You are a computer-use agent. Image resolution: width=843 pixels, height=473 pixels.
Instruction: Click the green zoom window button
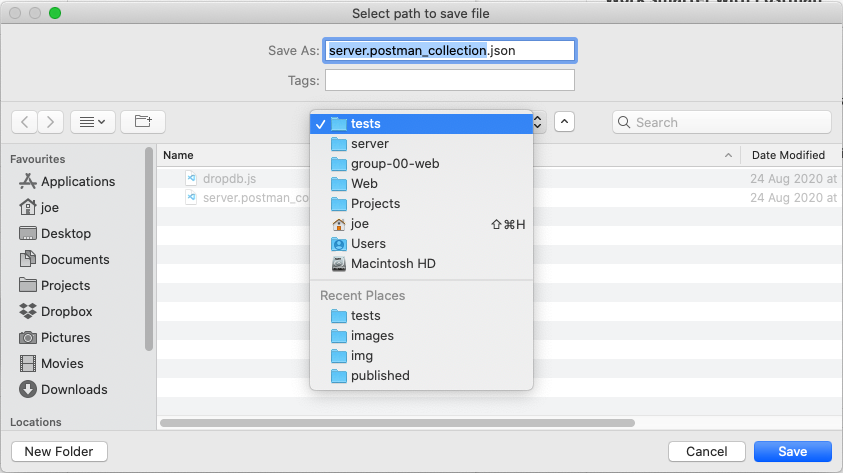(55, 13)
